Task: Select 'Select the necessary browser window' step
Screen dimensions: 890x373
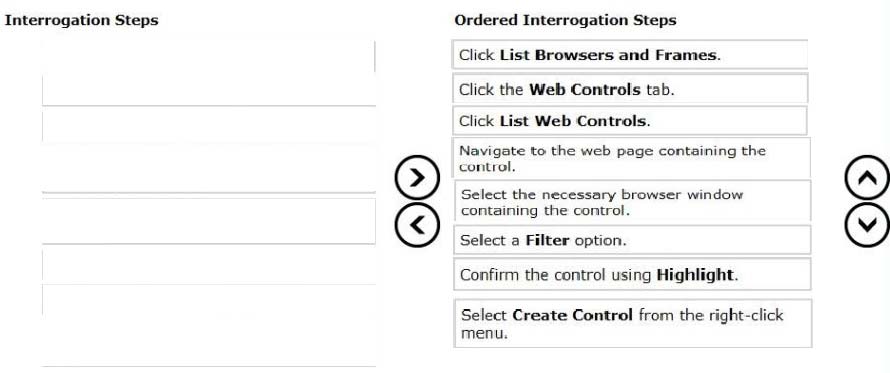Action: point(632,202)
